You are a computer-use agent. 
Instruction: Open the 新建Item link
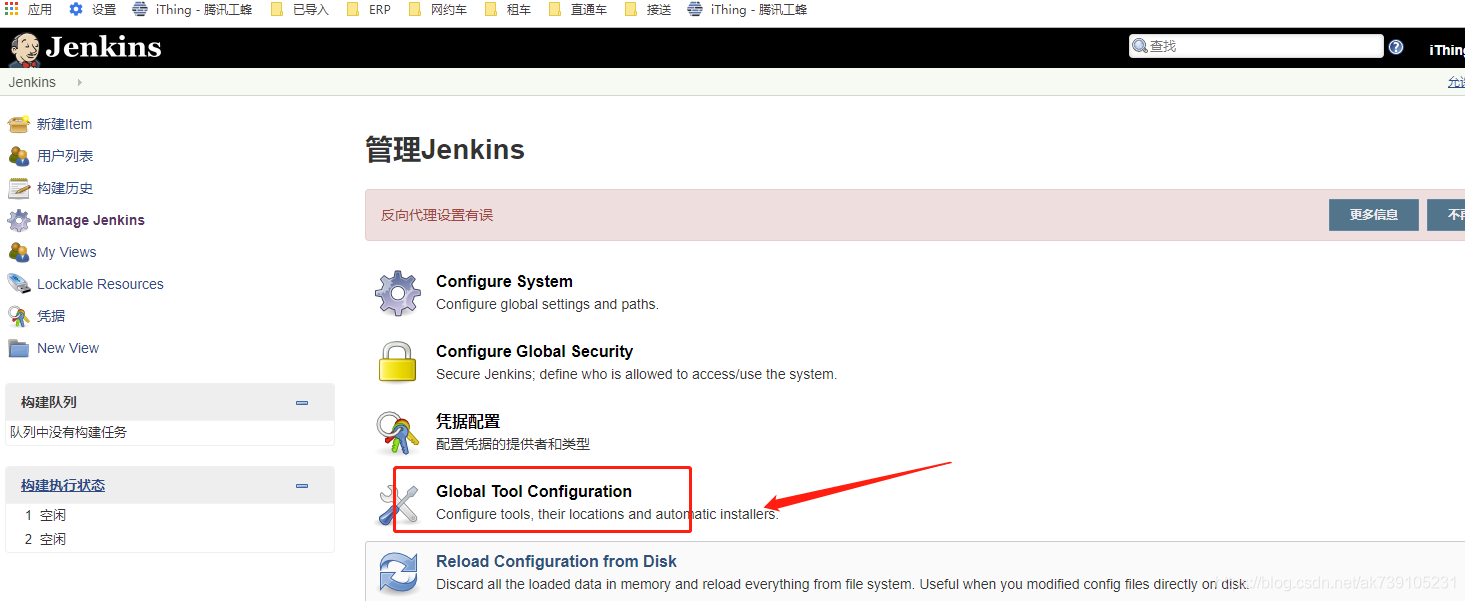click(64, 124)
